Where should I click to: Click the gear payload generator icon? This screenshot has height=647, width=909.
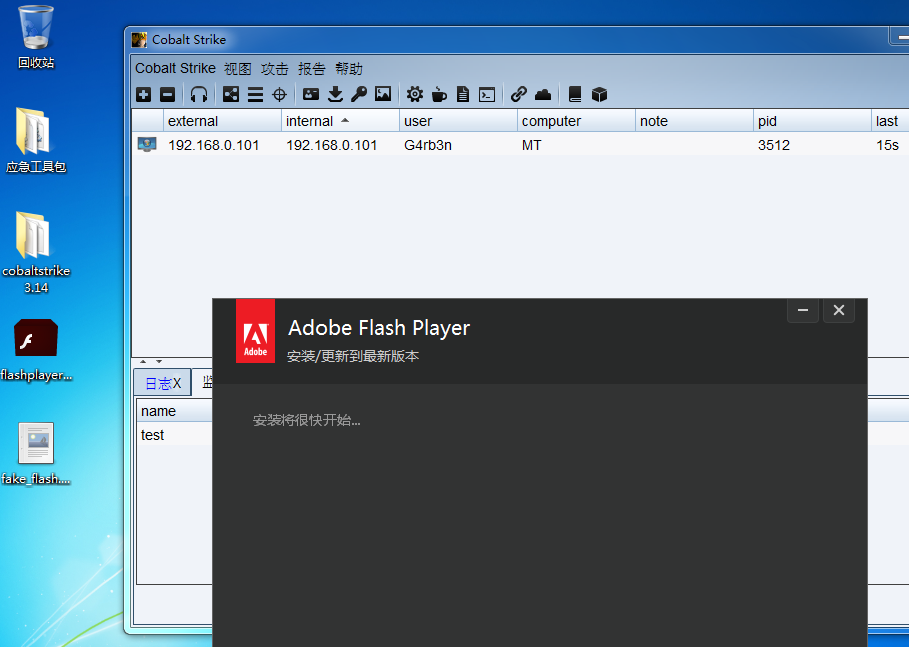[414, 94]
